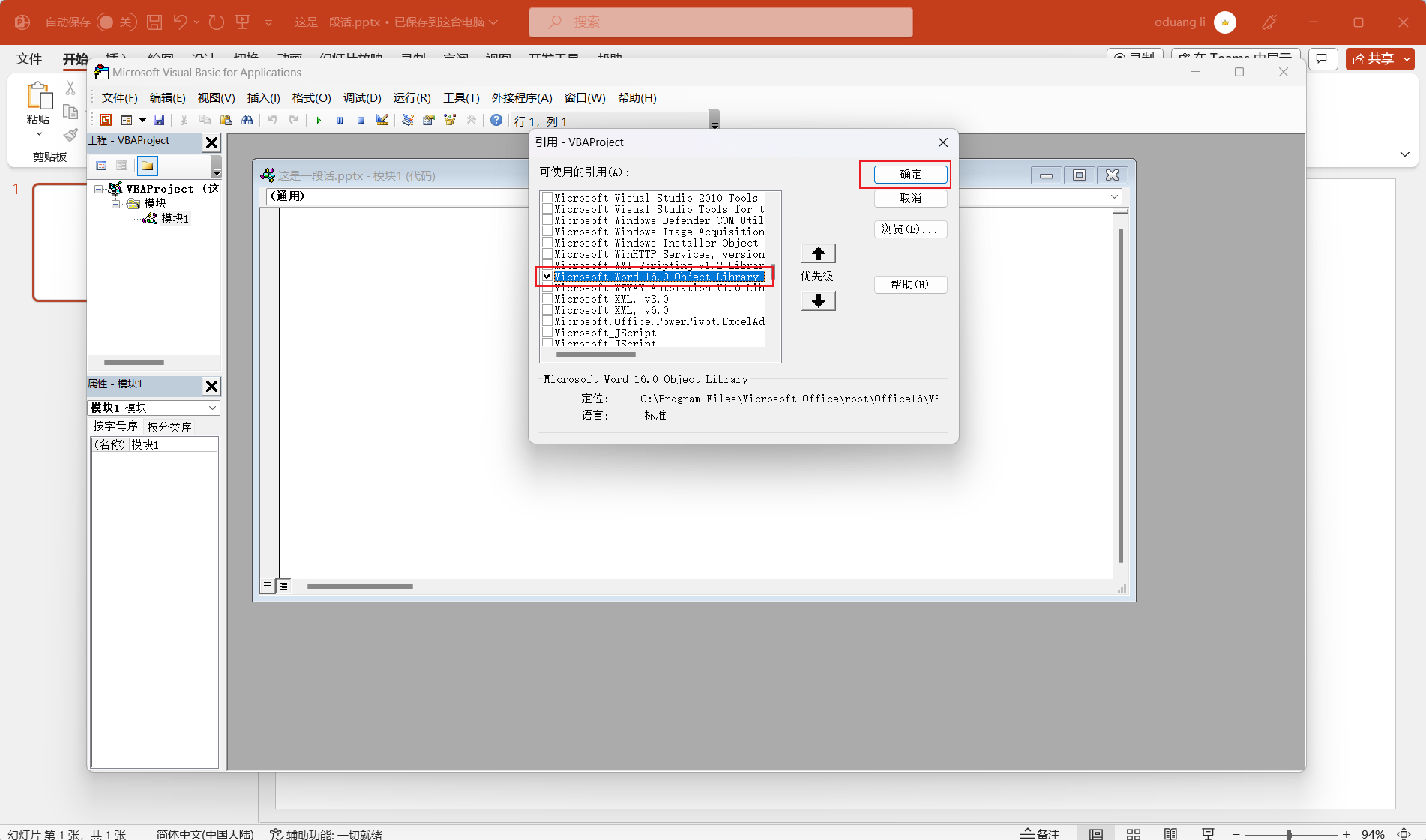
Task: Collapse the 模块 folder node
Action: (116, 203)
